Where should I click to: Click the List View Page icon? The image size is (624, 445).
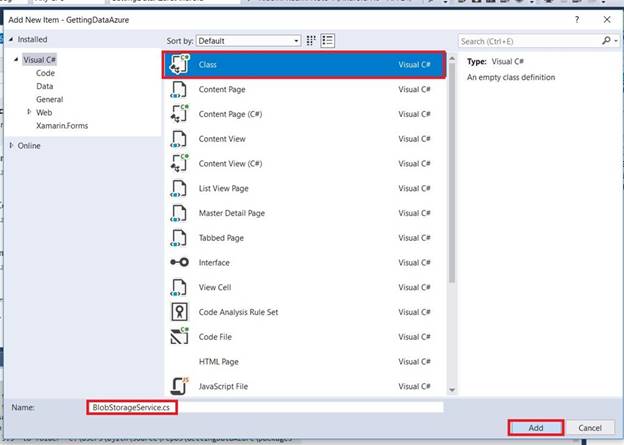pos(178,188)
